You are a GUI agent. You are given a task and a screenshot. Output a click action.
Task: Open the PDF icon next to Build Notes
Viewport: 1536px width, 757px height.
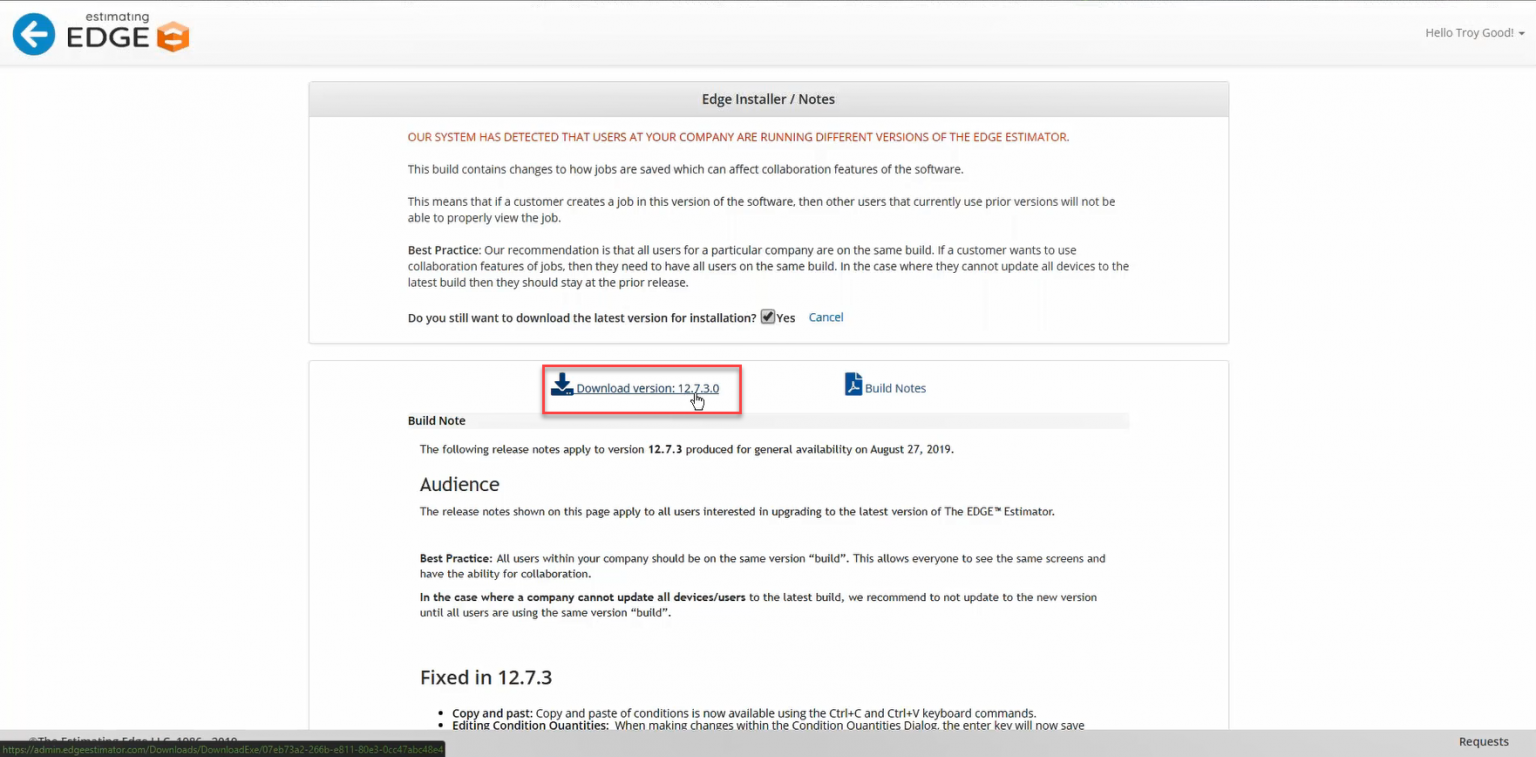pos(853,384)
